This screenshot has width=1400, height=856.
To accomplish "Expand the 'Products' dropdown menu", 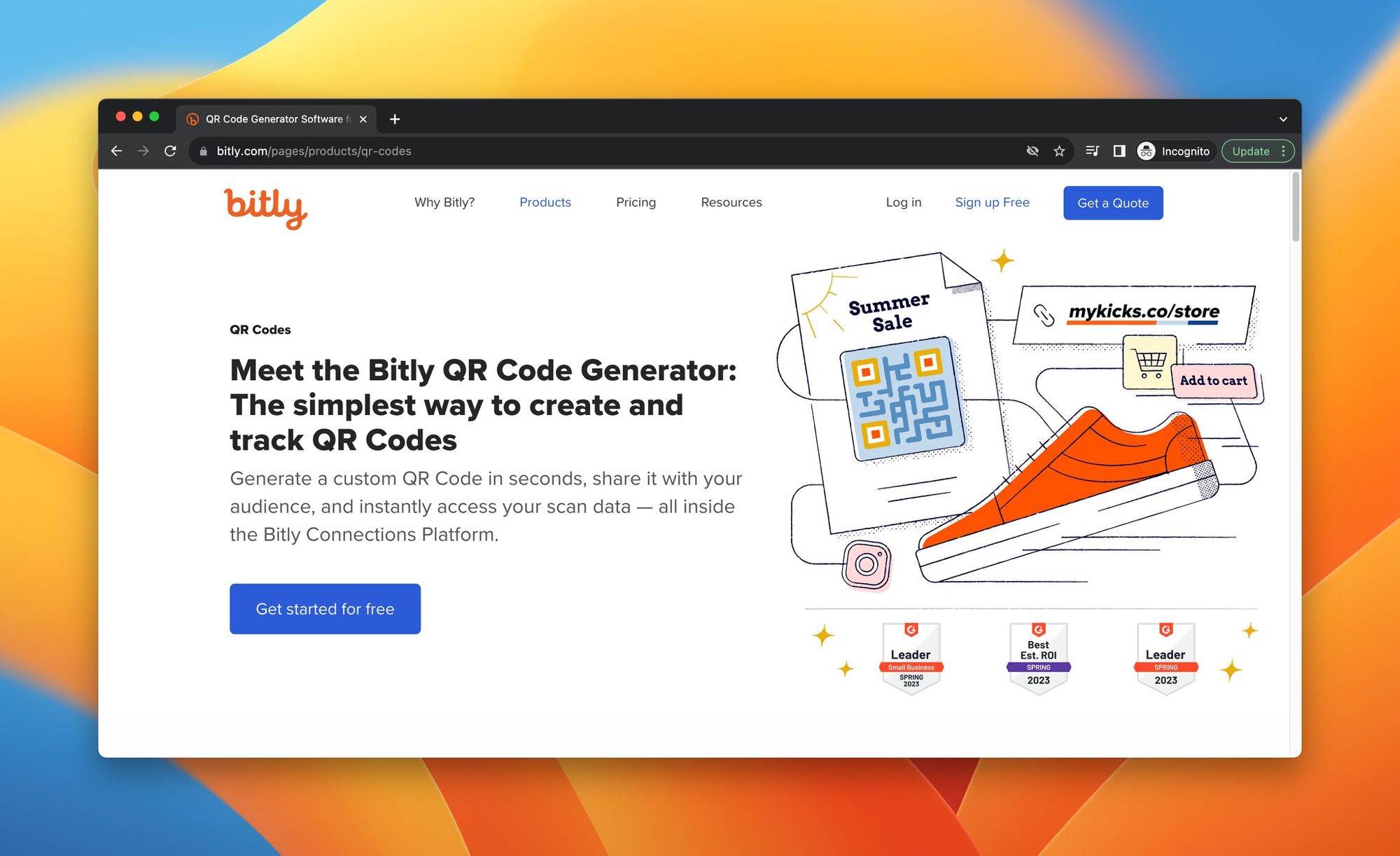I will click(545, 202).
